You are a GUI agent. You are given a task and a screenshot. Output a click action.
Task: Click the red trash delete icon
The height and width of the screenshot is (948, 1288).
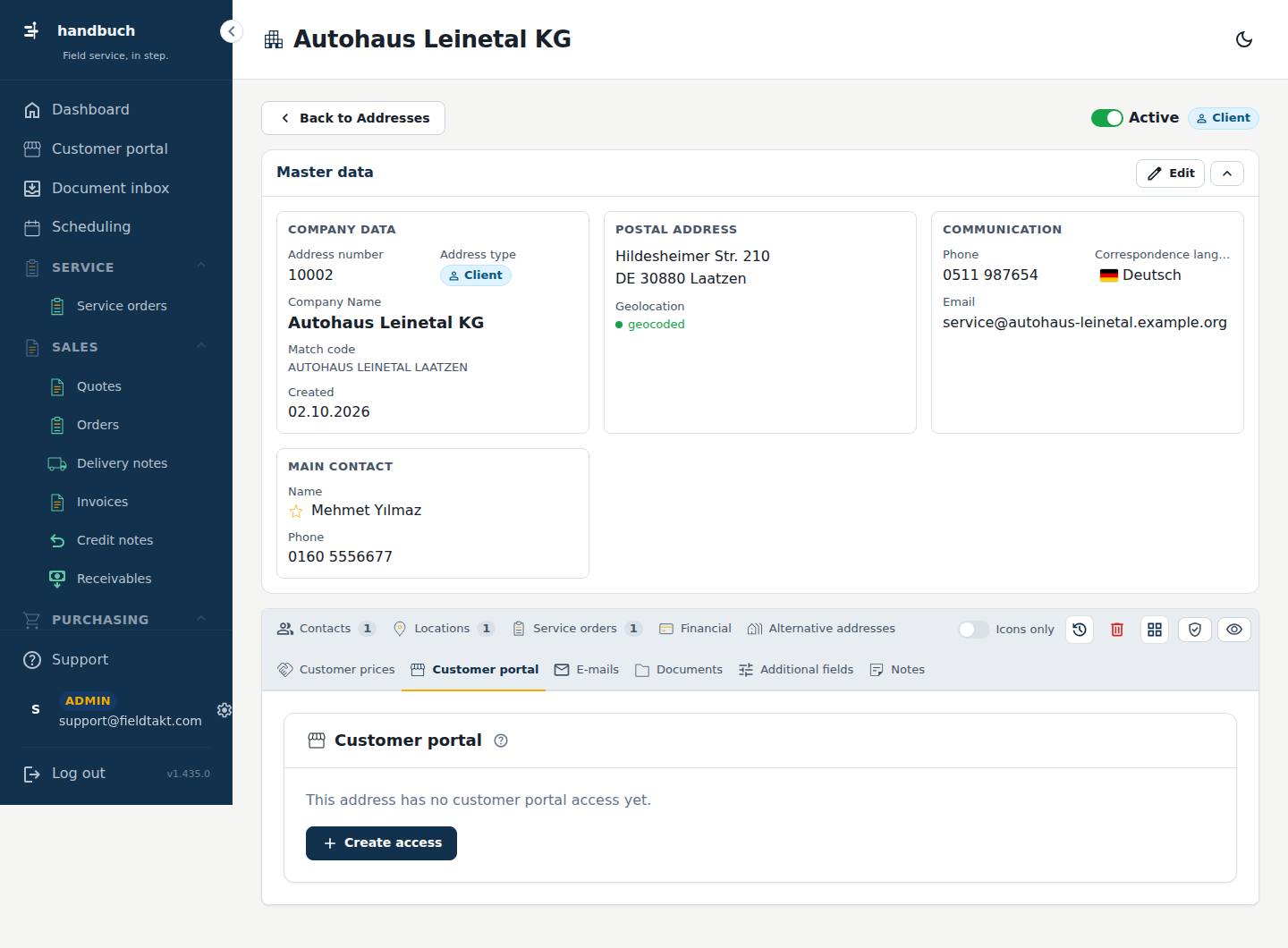tap(1117, 630)
